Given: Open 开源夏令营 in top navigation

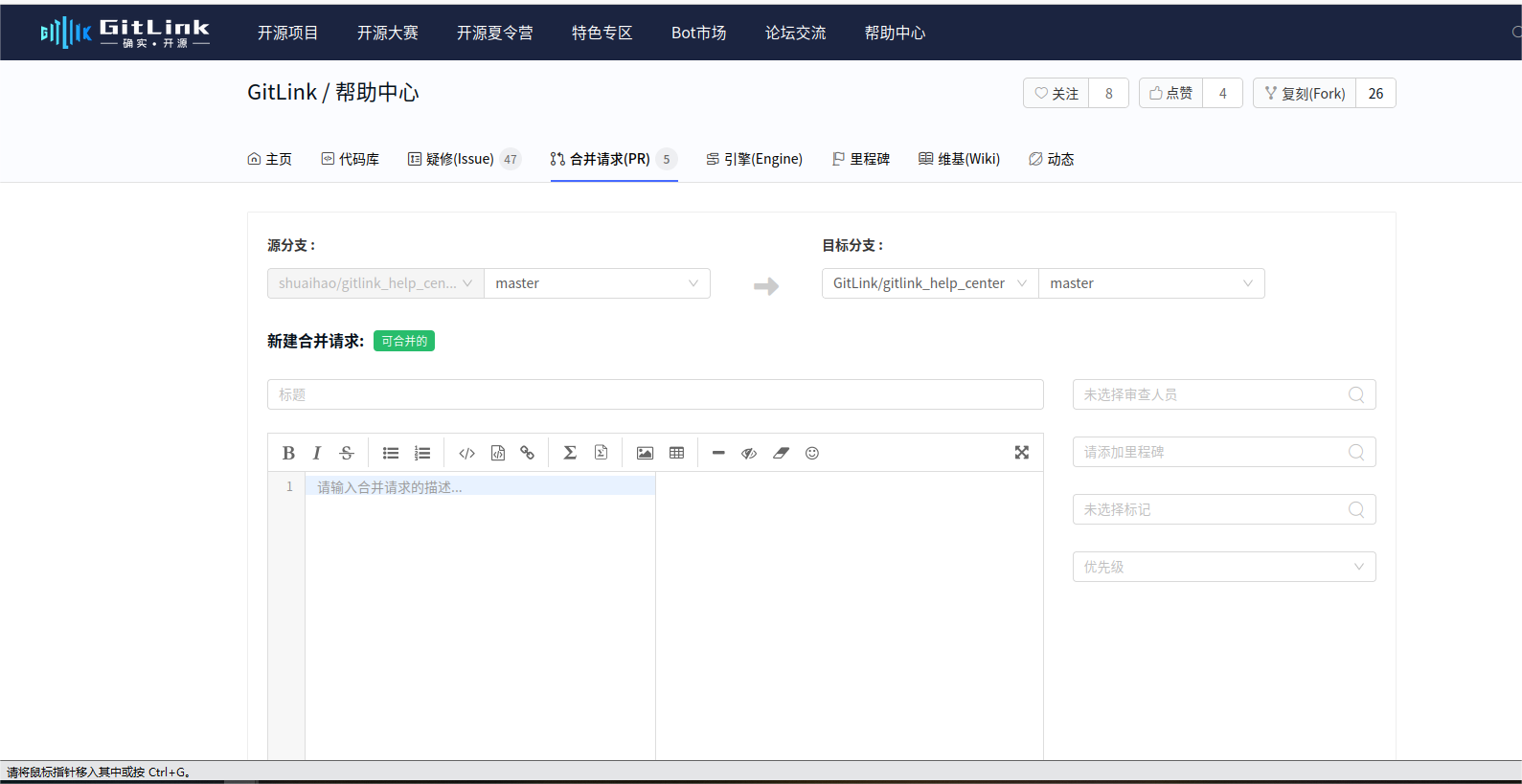Looking at the screenshot, I should [x=494, y=33].
